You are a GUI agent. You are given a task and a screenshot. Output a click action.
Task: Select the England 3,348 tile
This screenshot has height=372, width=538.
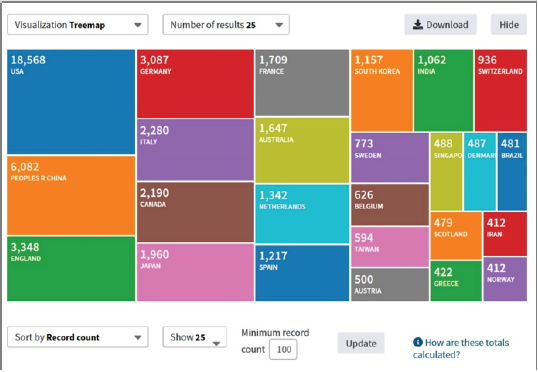point(71,269)
